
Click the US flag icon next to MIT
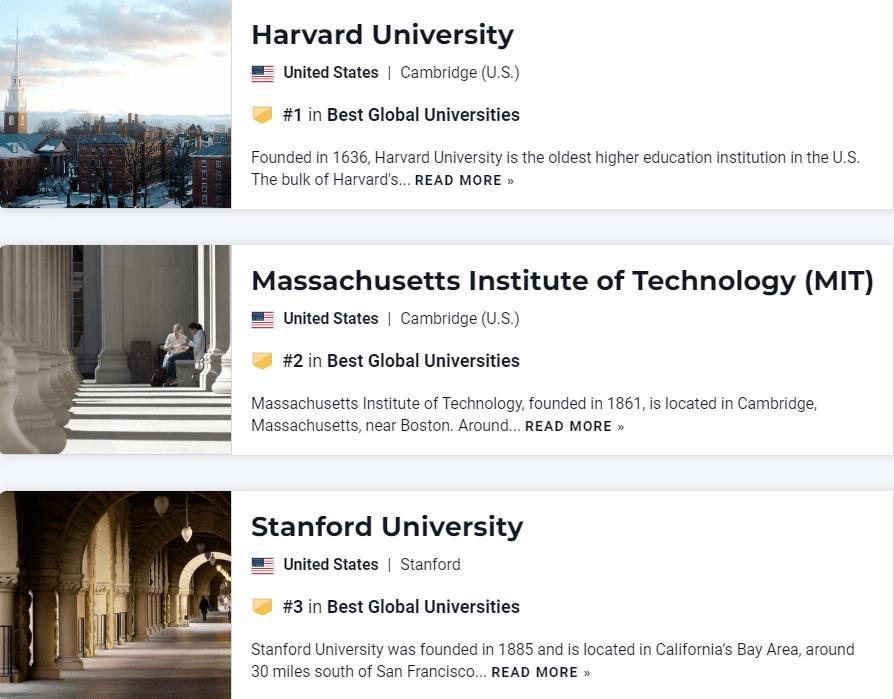point(263,318)
